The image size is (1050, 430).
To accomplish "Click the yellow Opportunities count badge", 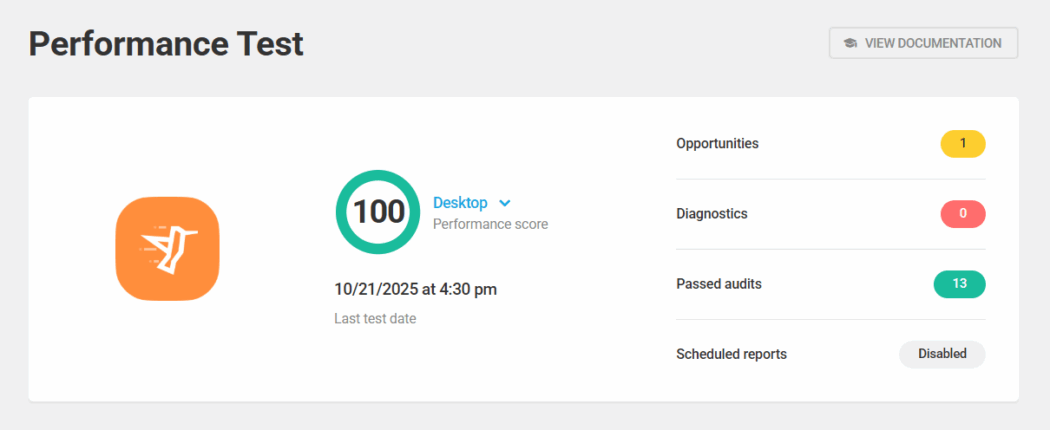I will pos(962,144).
